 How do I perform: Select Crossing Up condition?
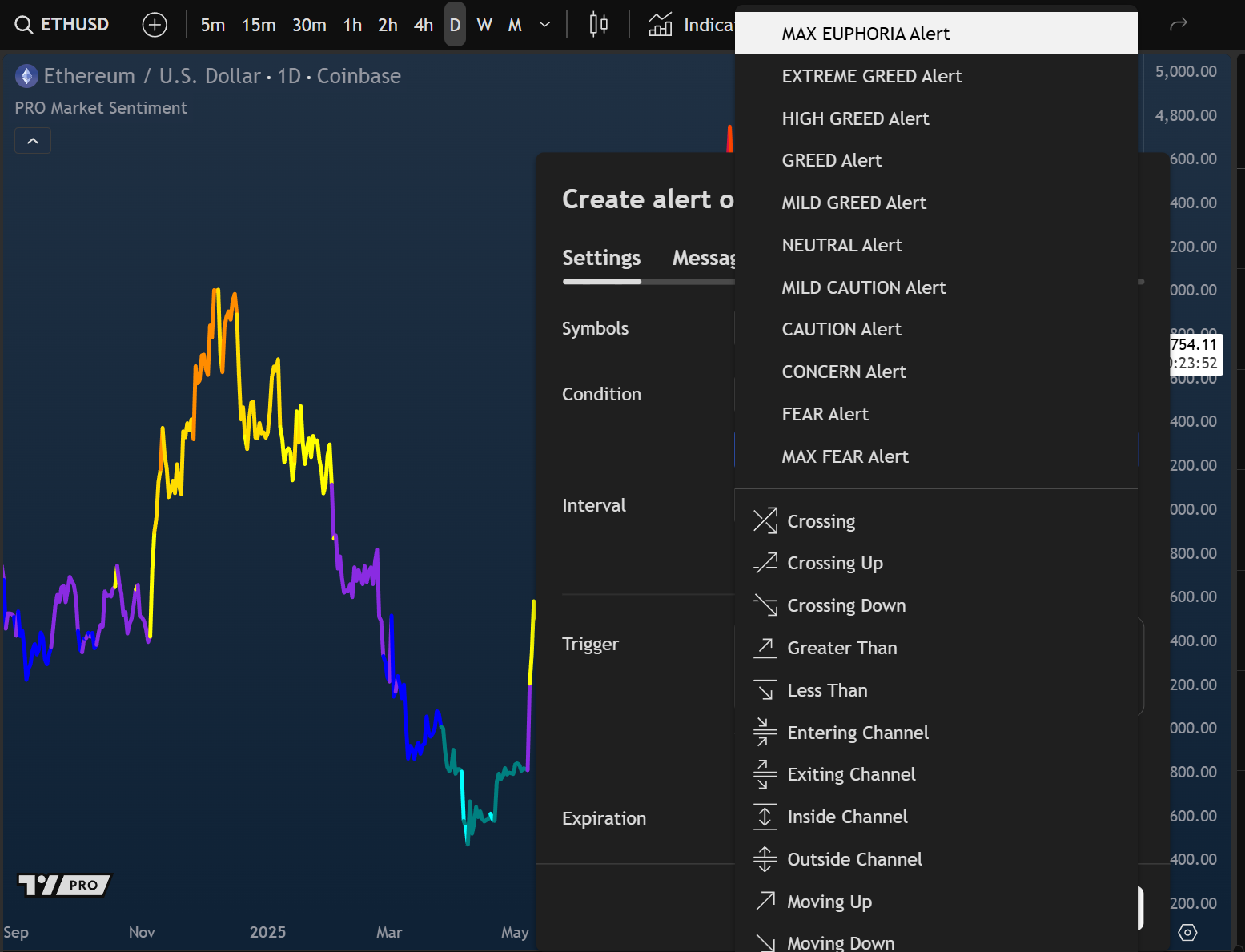click(834, 563)
